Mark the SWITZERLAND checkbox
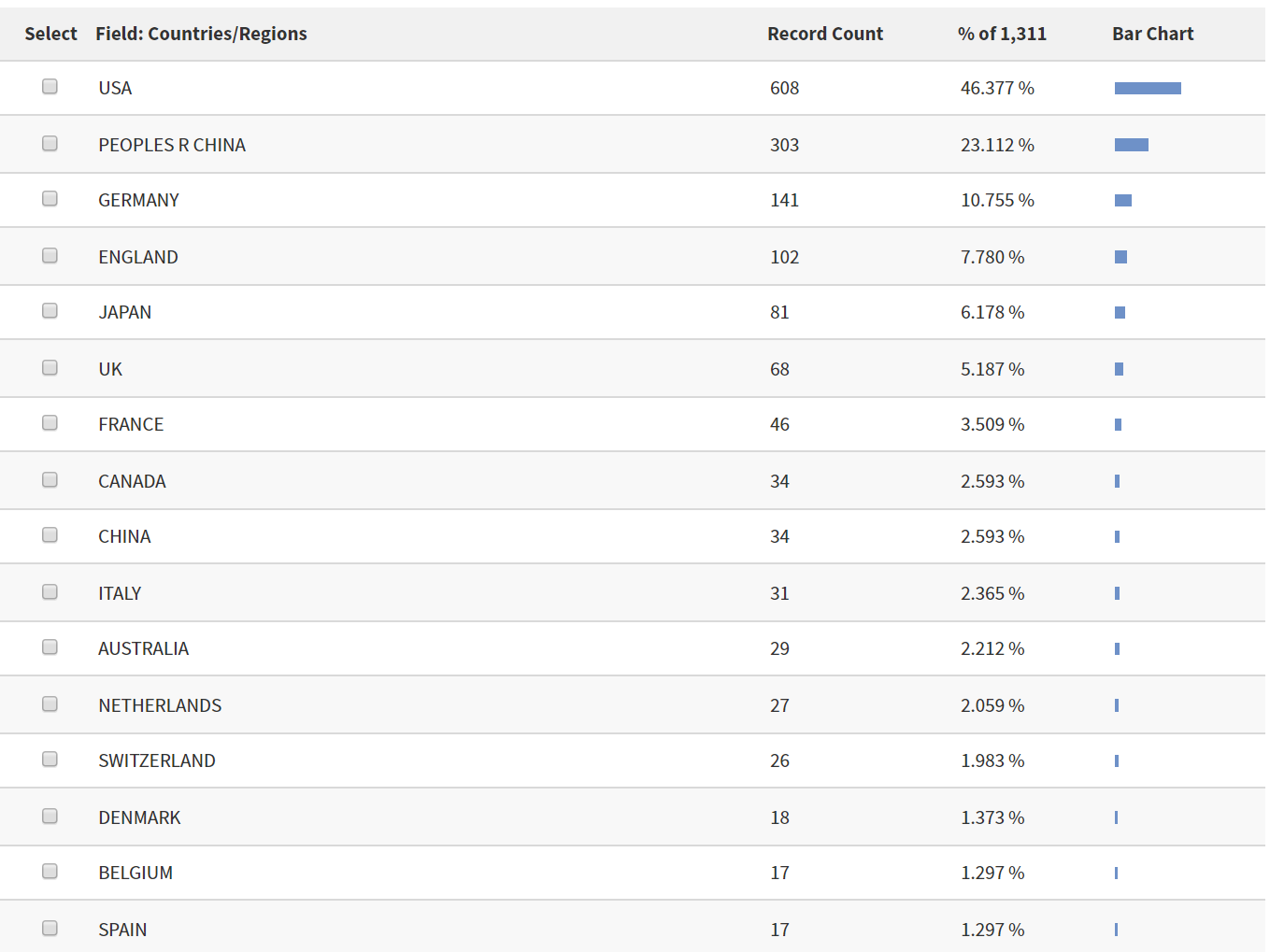The width and height of the screenshot is (1270, 952). point(50,759)
